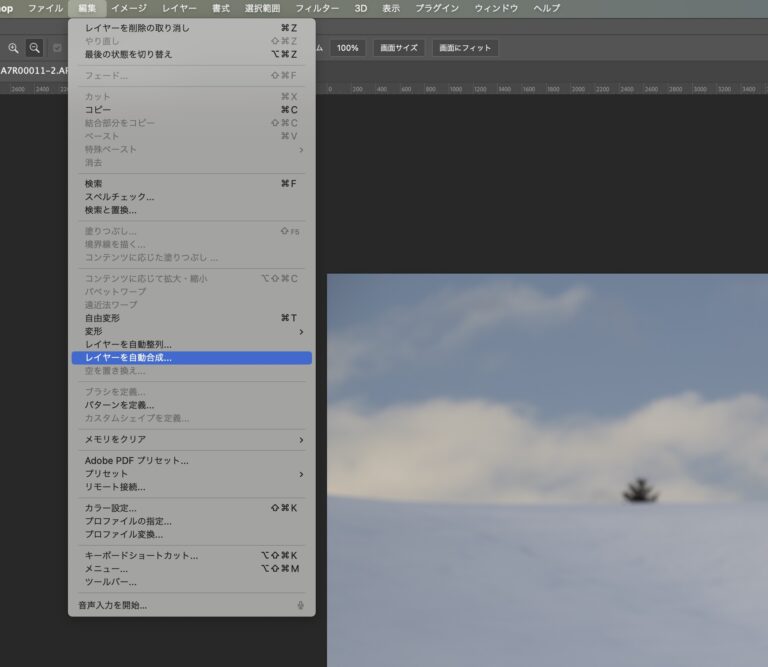Select キーボードショートカット... menu item
Screen dimensions: 768x667
tap(141, 555)
